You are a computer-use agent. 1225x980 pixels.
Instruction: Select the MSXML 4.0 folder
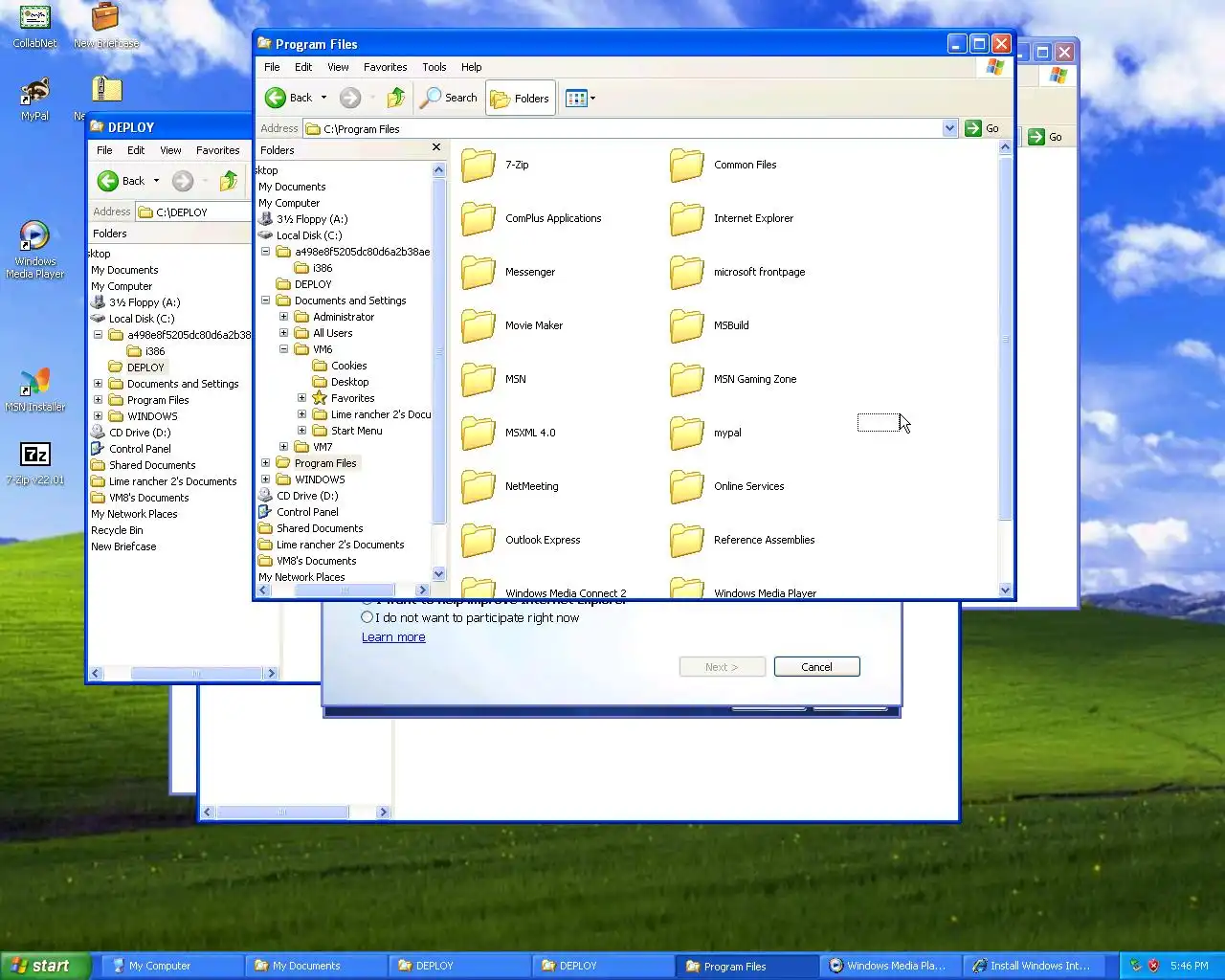[509, 433]
